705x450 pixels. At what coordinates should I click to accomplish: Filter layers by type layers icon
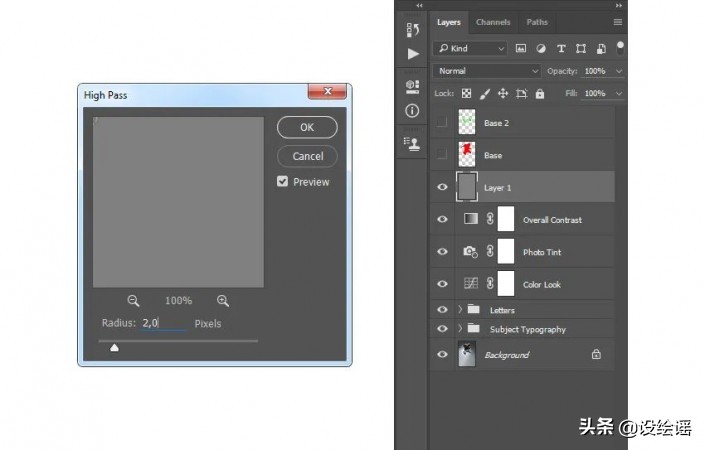[561, 49]
